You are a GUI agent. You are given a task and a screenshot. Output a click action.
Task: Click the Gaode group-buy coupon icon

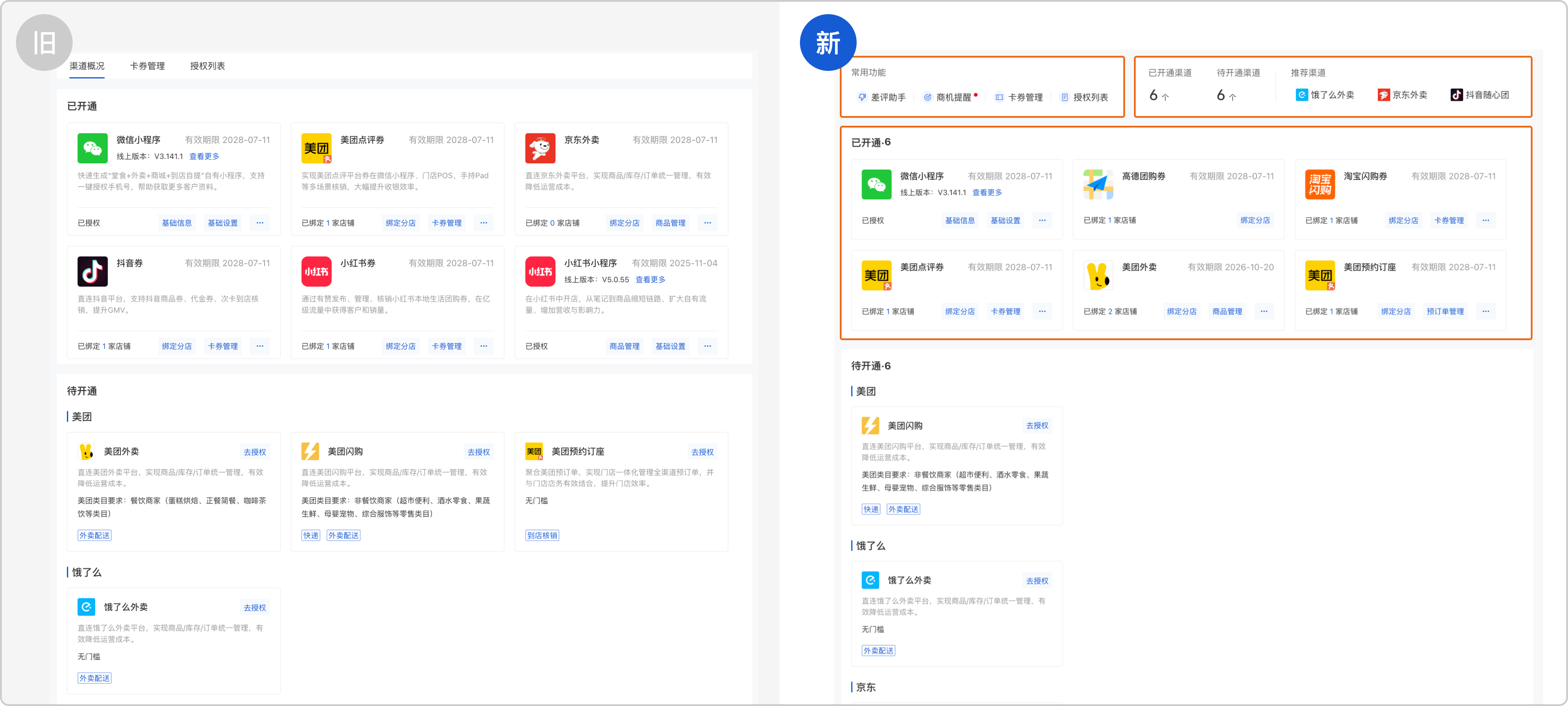point(1098,184)
